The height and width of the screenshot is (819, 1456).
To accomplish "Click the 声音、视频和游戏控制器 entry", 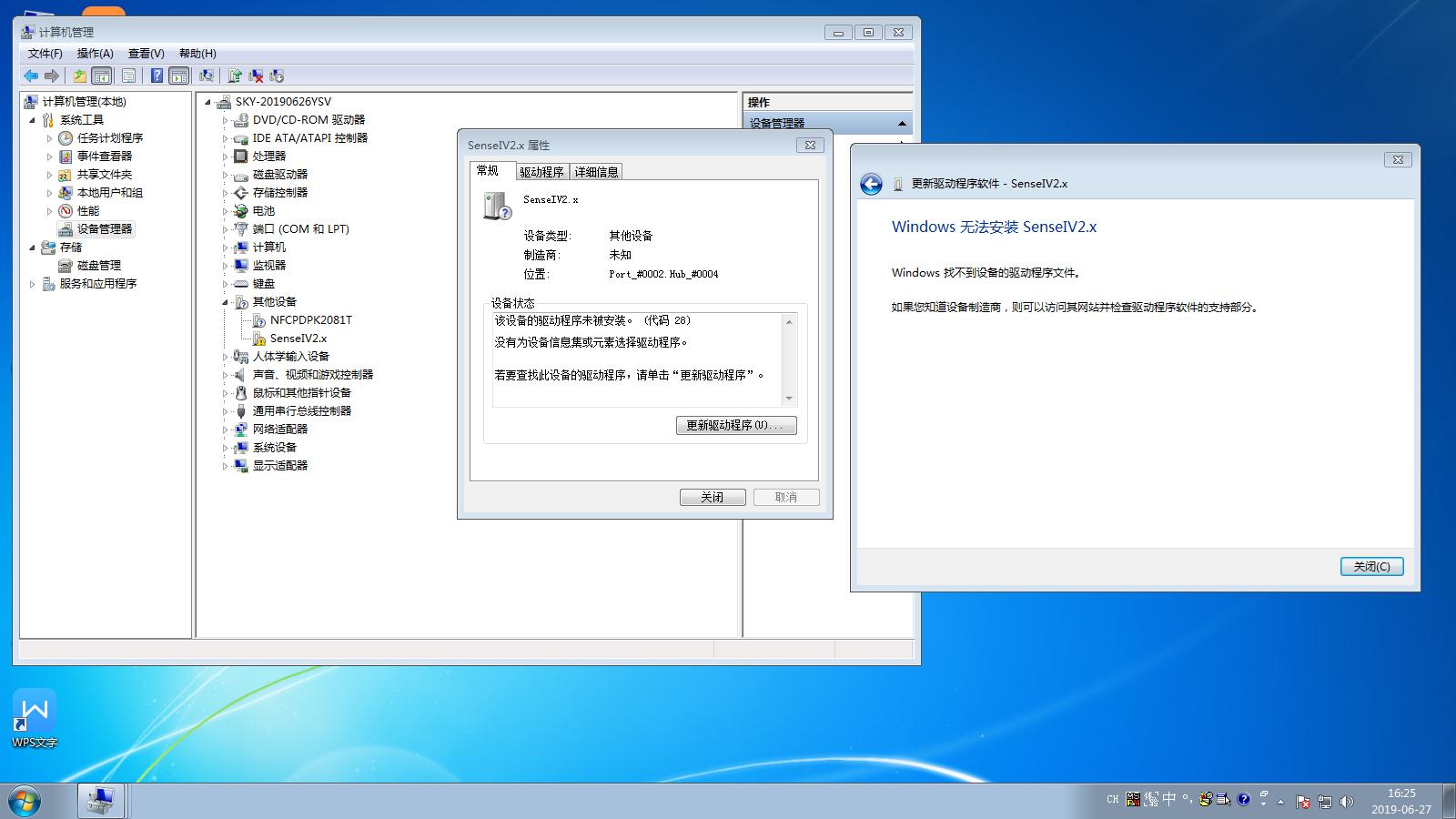I will tap(312, 374).
